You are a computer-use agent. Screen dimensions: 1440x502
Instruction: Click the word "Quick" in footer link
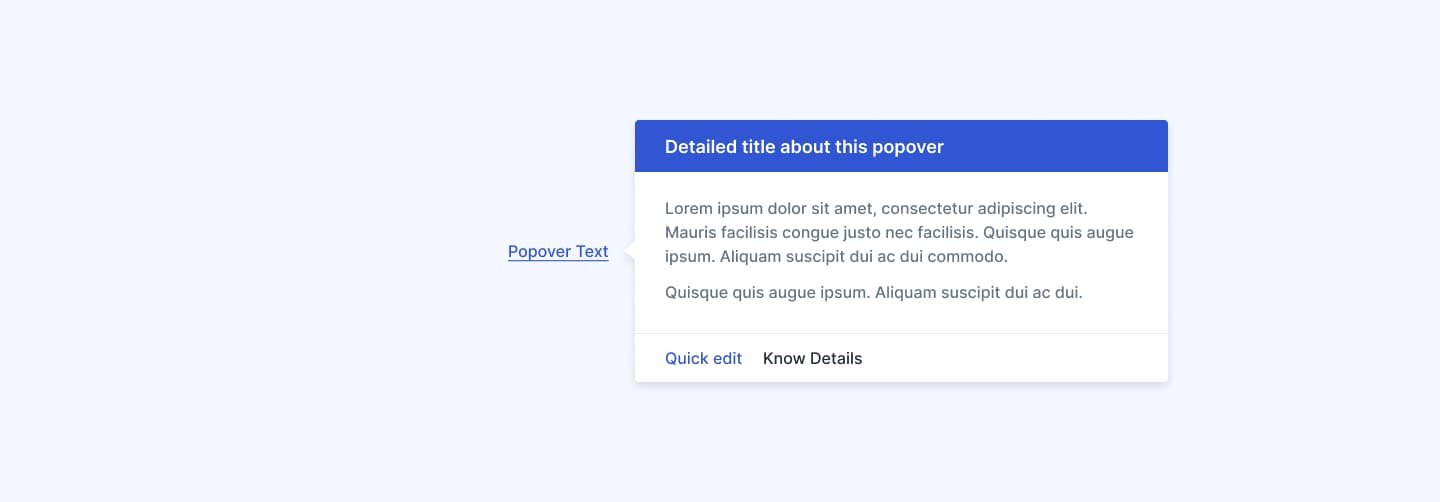[688, 358]
